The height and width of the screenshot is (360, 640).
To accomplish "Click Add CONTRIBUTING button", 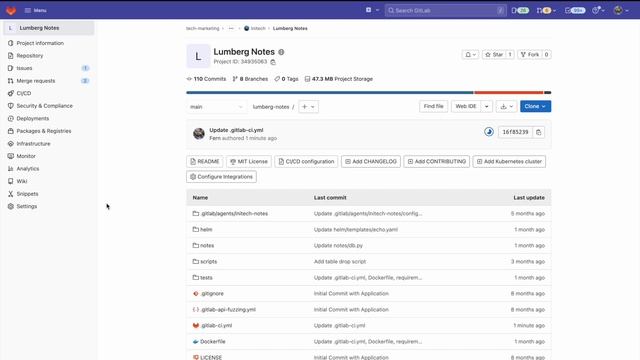I will pyautogui.click(x=437, y=162).
